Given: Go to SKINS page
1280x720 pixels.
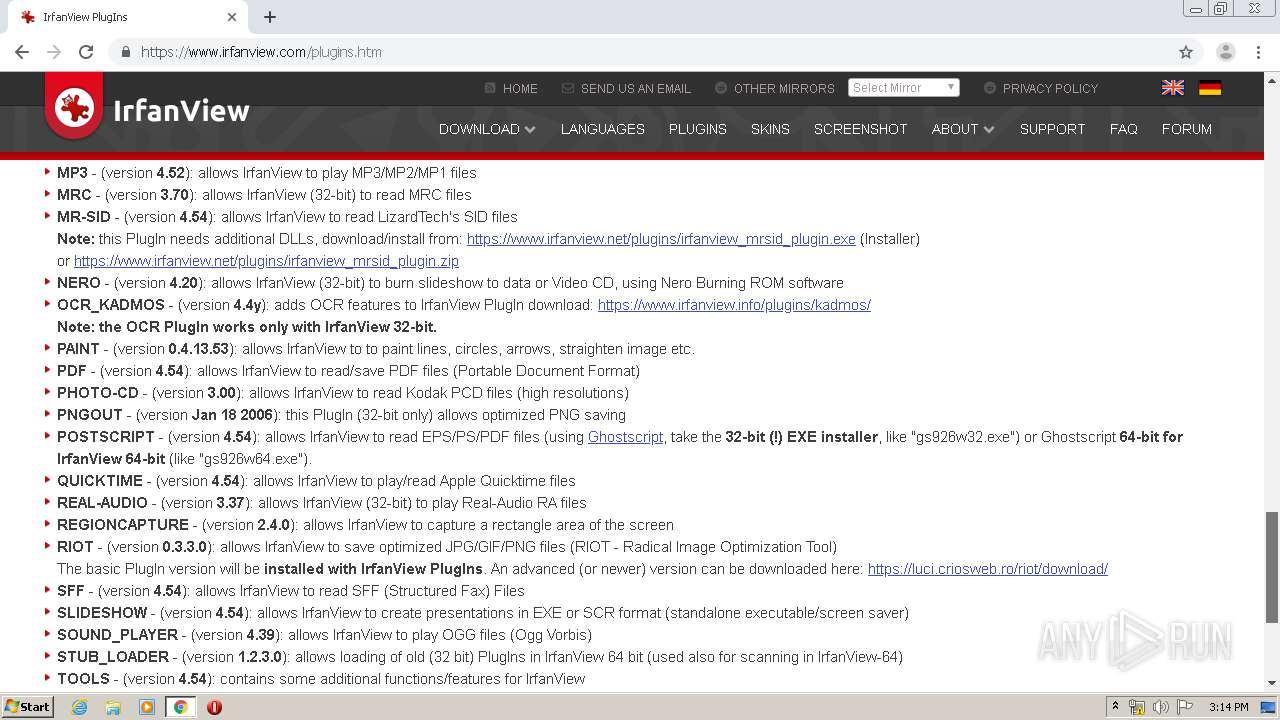Looking at the screenshot, I should pos(770,129).
